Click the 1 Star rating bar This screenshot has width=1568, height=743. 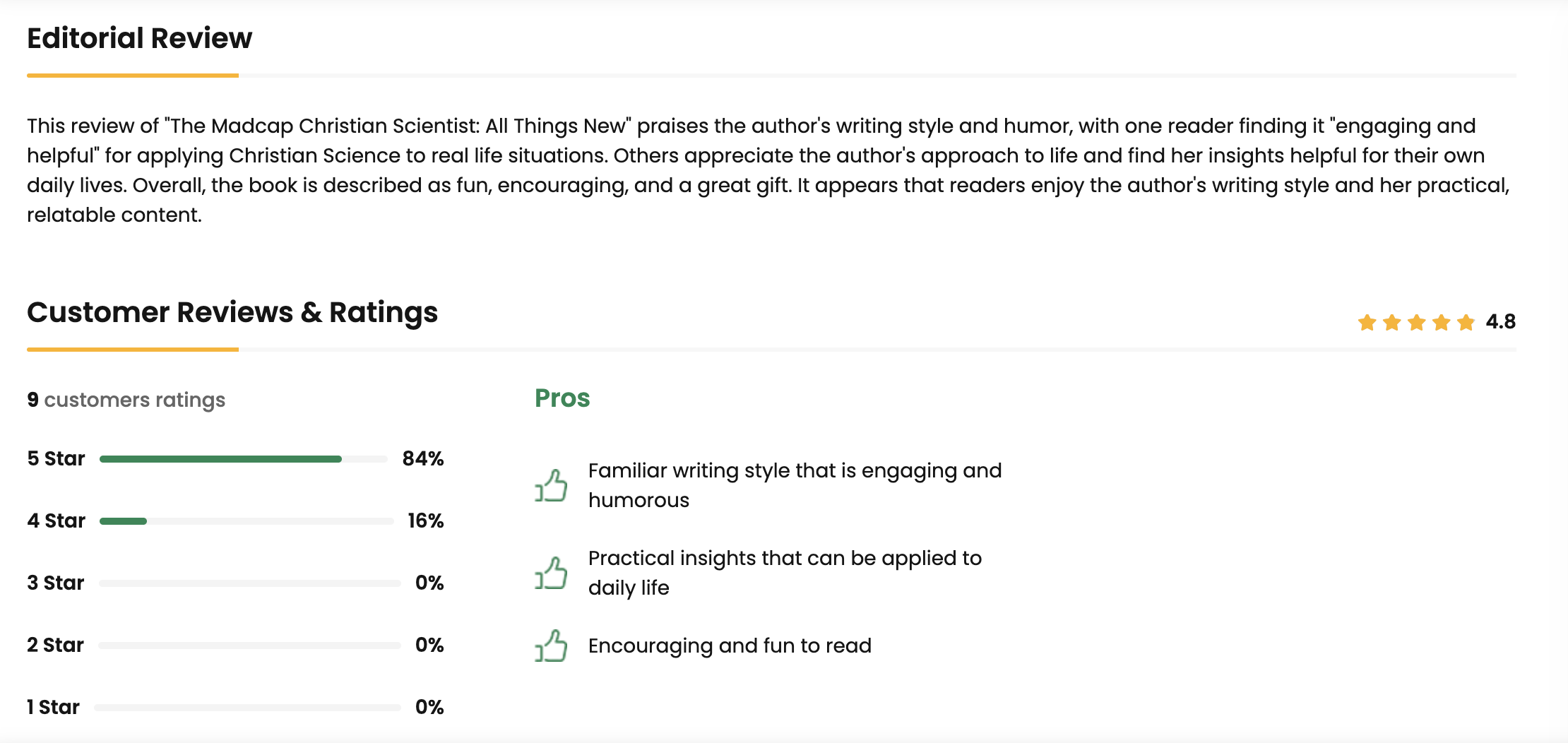[247, 708]
